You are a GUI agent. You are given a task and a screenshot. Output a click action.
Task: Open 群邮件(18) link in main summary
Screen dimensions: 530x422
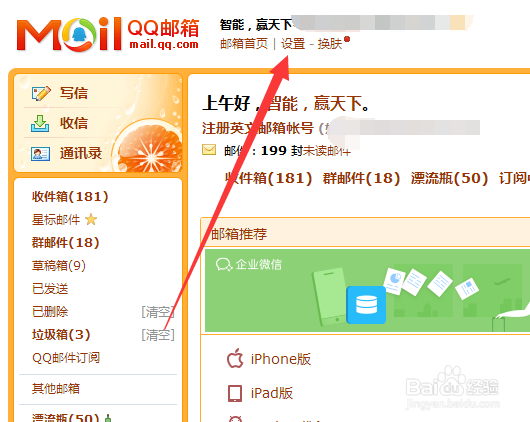(361, 178)
